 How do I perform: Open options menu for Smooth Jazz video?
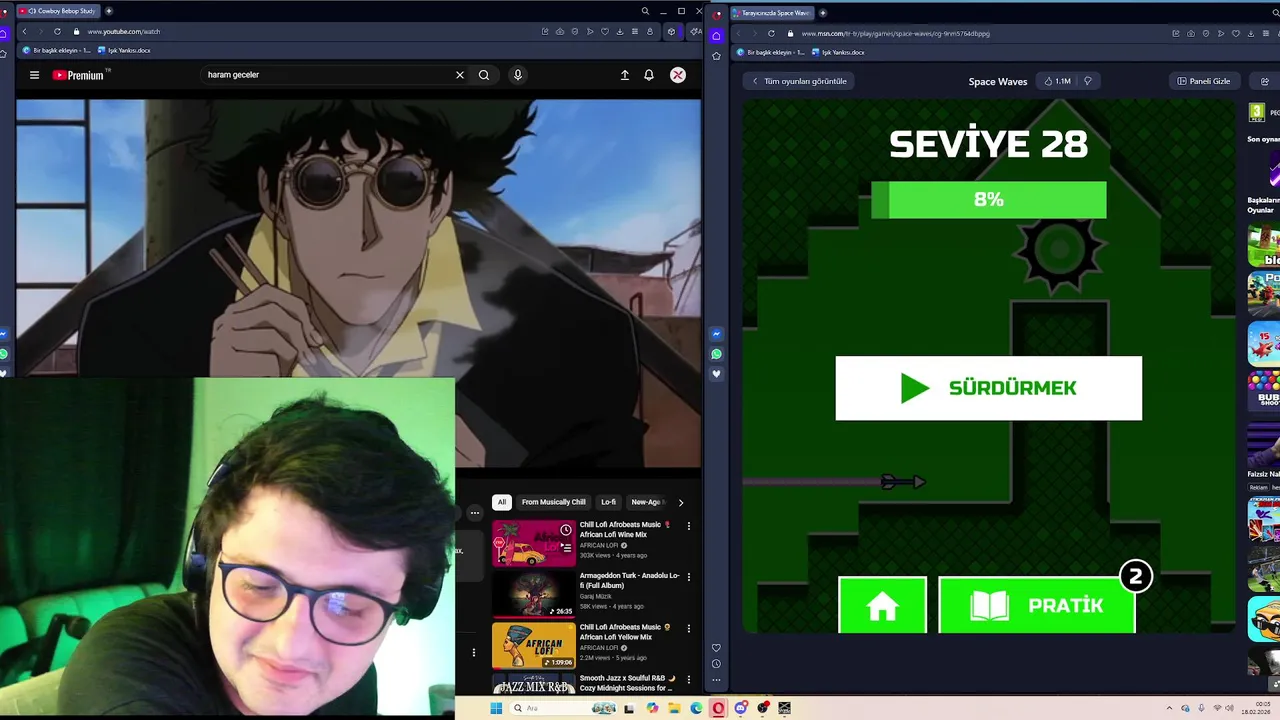(x=688, y=679)
